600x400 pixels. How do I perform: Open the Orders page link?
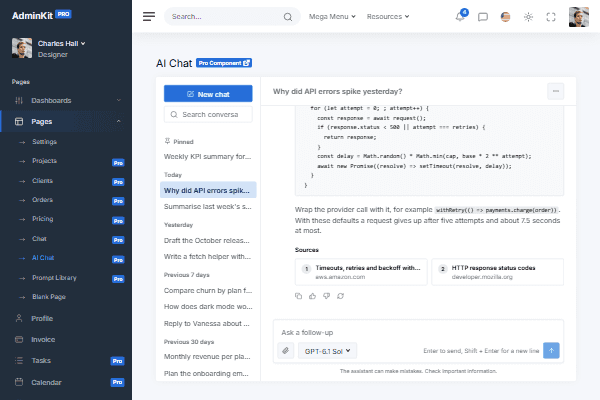tap(42, 200)
